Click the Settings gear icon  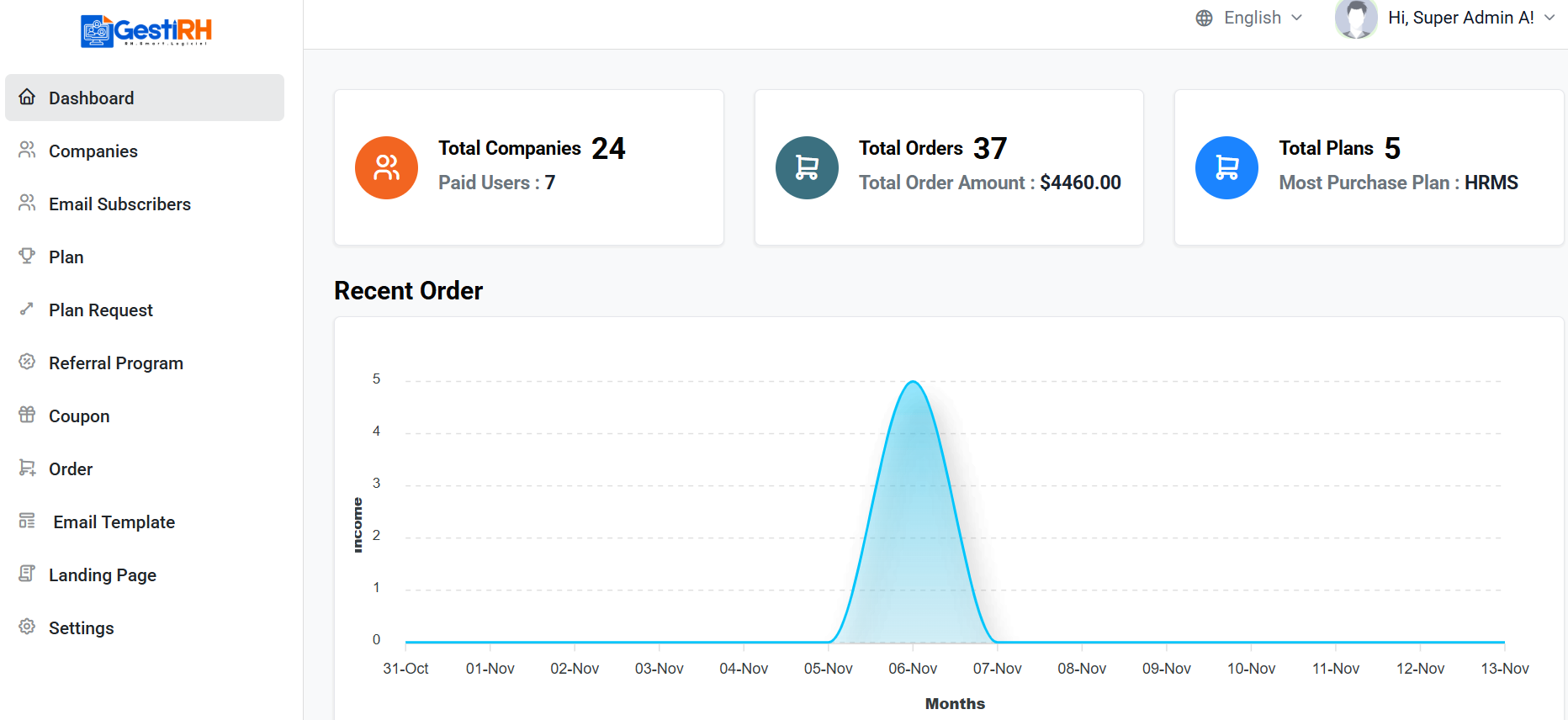(27, 627)
